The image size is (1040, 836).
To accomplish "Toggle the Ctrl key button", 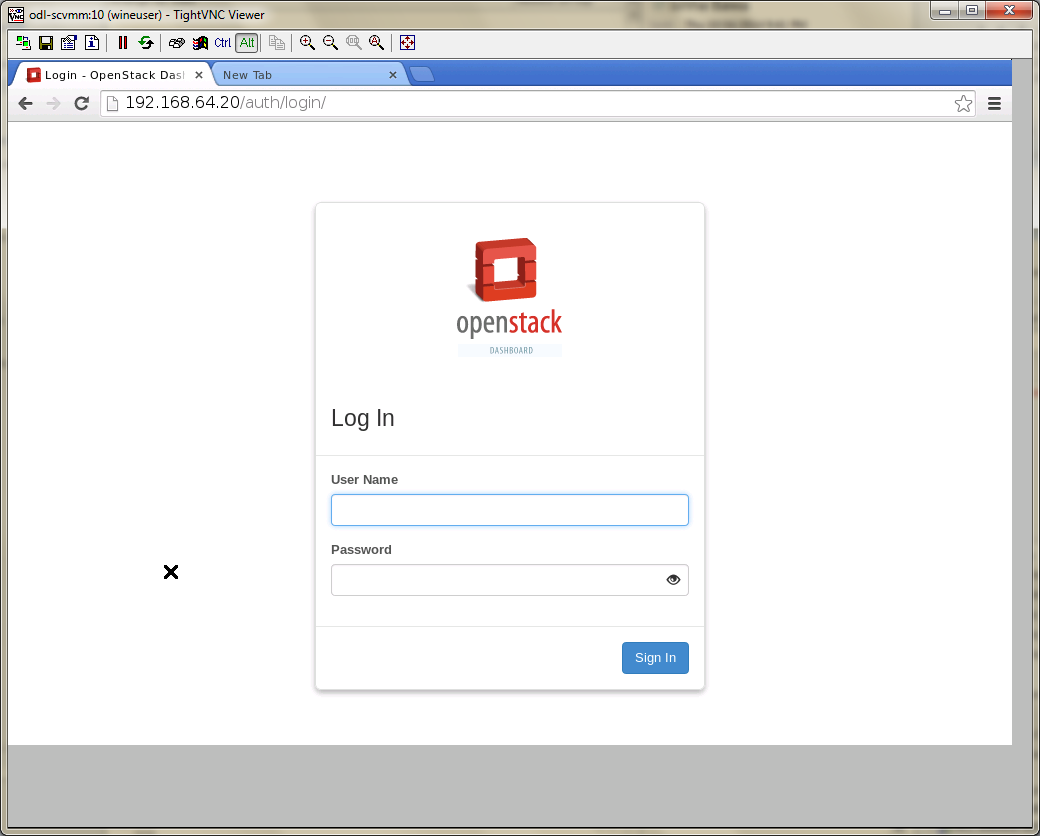I will tap(223, 43).
